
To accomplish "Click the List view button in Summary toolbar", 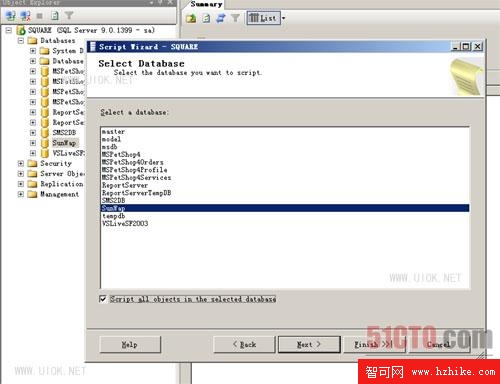I will point(263,18).
